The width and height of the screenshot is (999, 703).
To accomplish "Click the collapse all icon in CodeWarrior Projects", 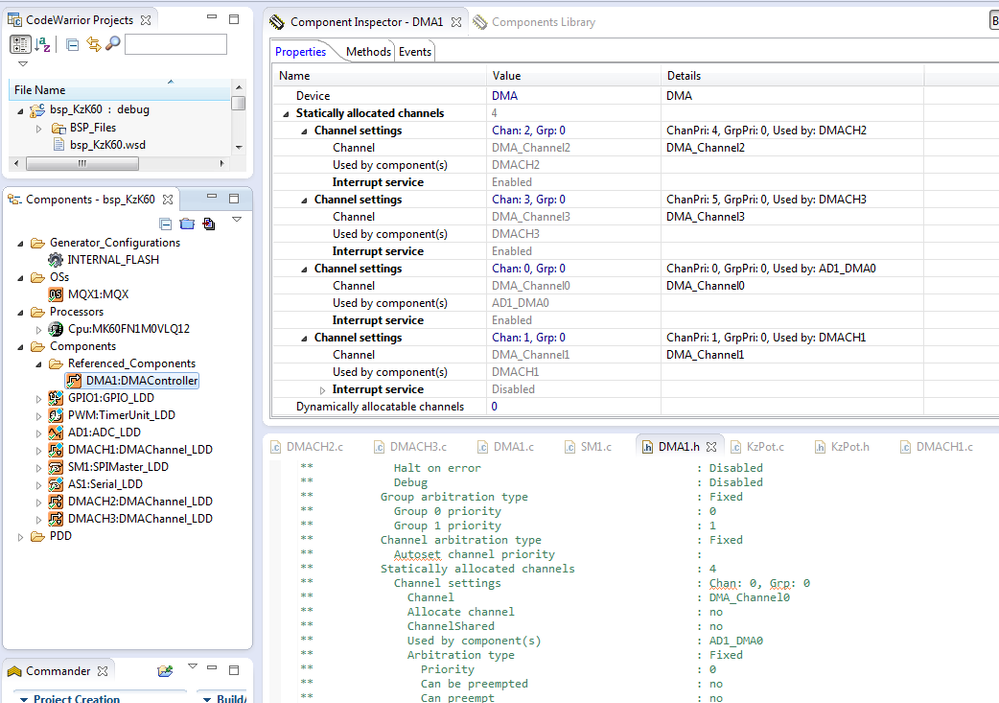I will (x=73, y=44).
